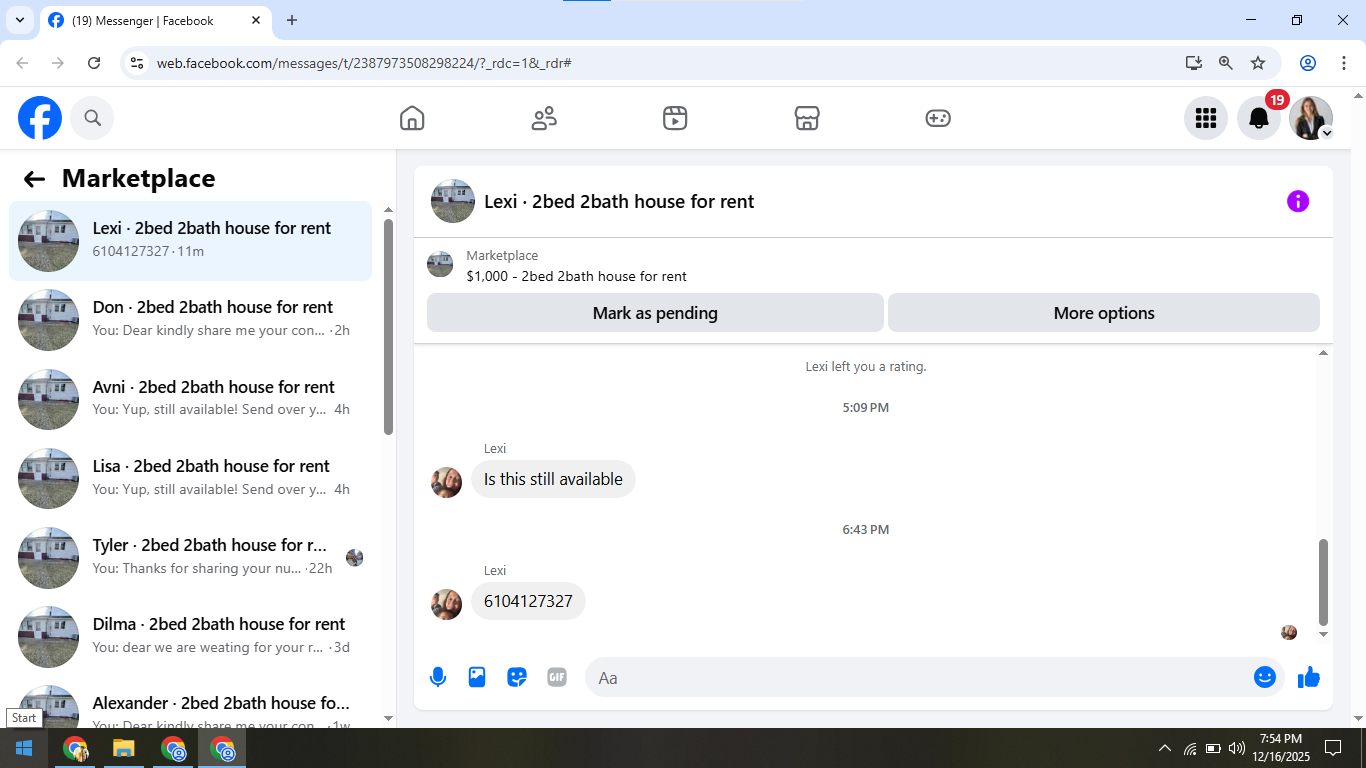Open the taskbar clock showing 7:54 PM
The height and width of the screenshot is (768, 1366).
(1280, 748)
